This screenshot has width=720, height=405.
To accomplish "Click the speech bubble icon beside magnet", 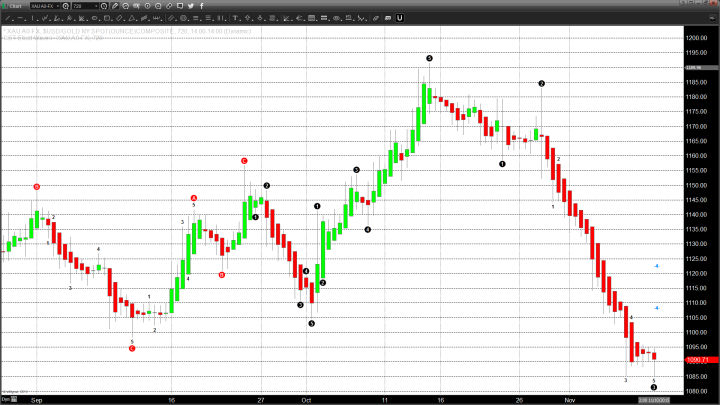I will pyautogui.click(x=388, y=18).
